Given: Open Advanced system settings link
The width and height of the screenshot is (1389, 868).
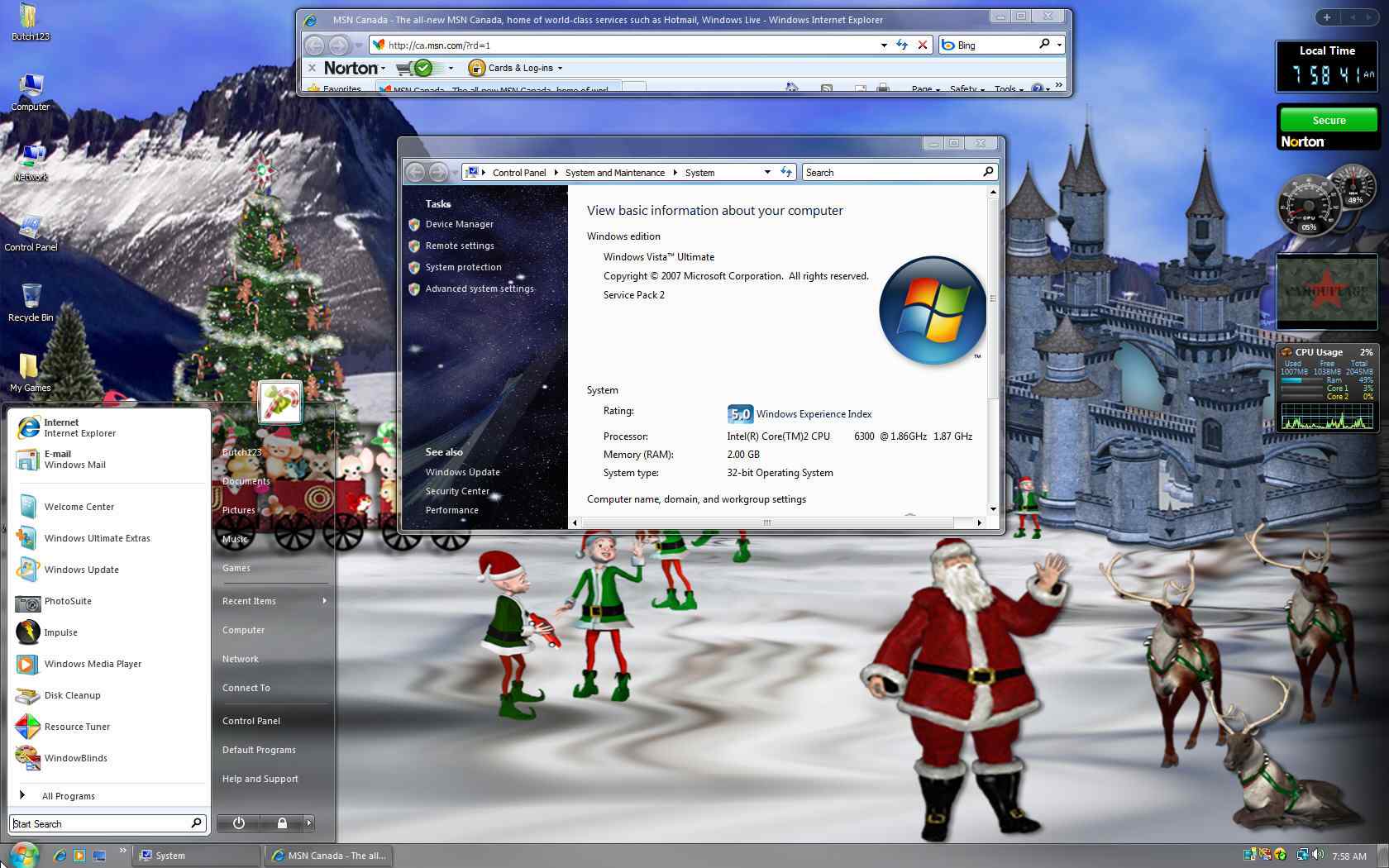Looking at the screenshot, I should (x=480, y=289).
